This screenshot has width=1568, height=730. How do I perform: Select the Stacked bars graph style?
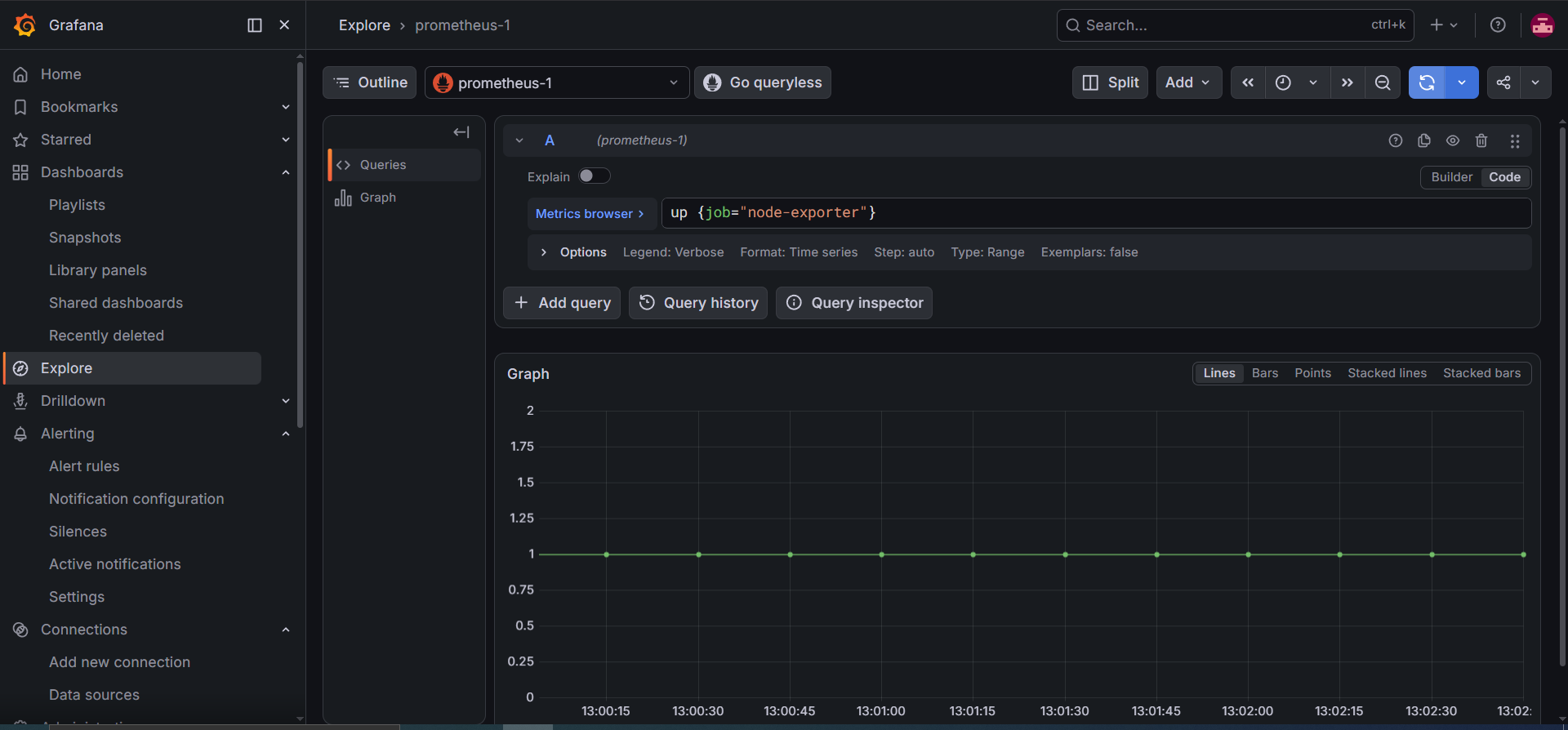[x=1481, y=373]
